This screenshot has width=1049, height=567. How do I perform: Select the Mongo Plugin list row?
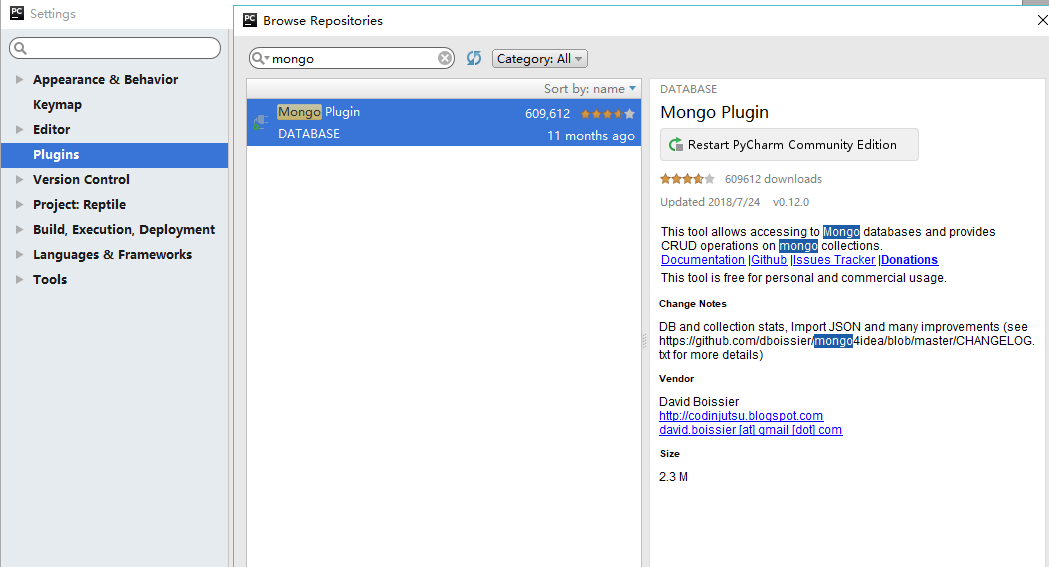444,122
